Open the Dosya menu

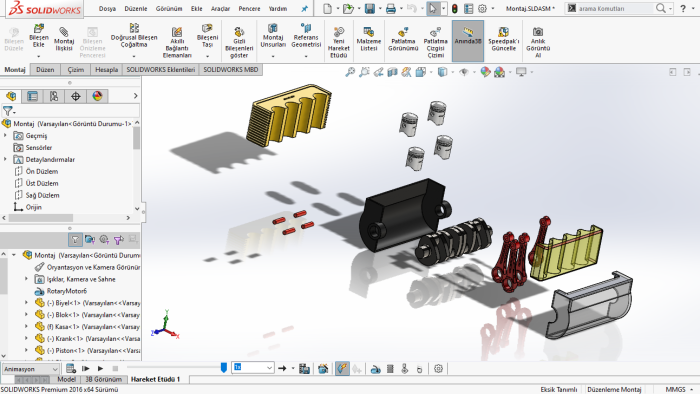coord(107,8)
